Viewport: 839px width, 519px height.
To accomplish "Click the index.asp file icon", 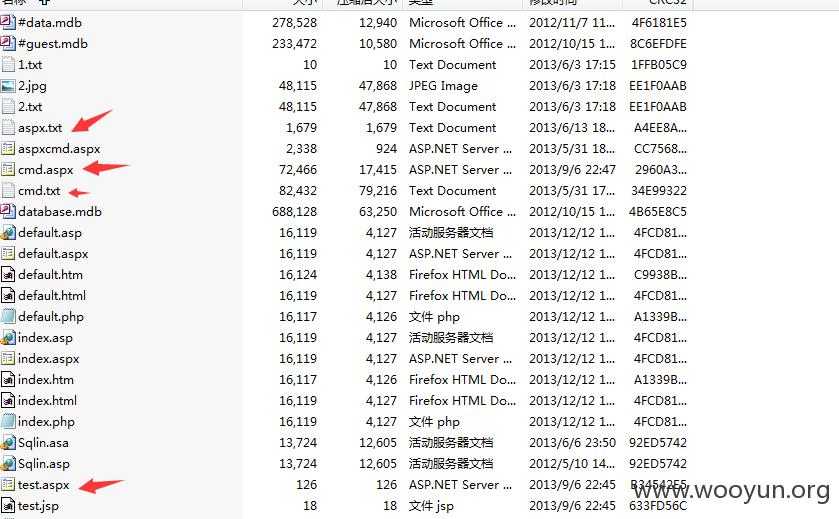I will tap(8, 338).
